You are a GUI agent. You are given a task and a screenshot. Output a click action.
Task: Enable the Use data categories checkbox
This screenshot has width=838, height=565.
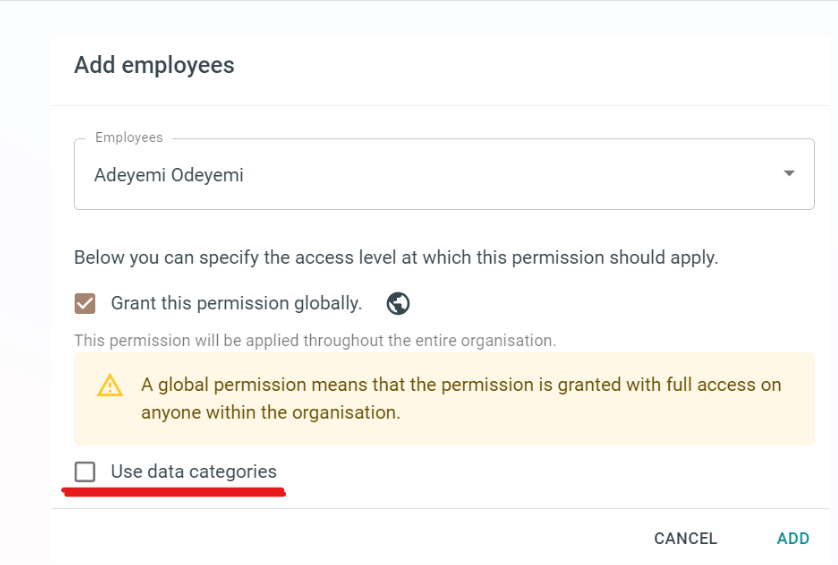[85, 471]
